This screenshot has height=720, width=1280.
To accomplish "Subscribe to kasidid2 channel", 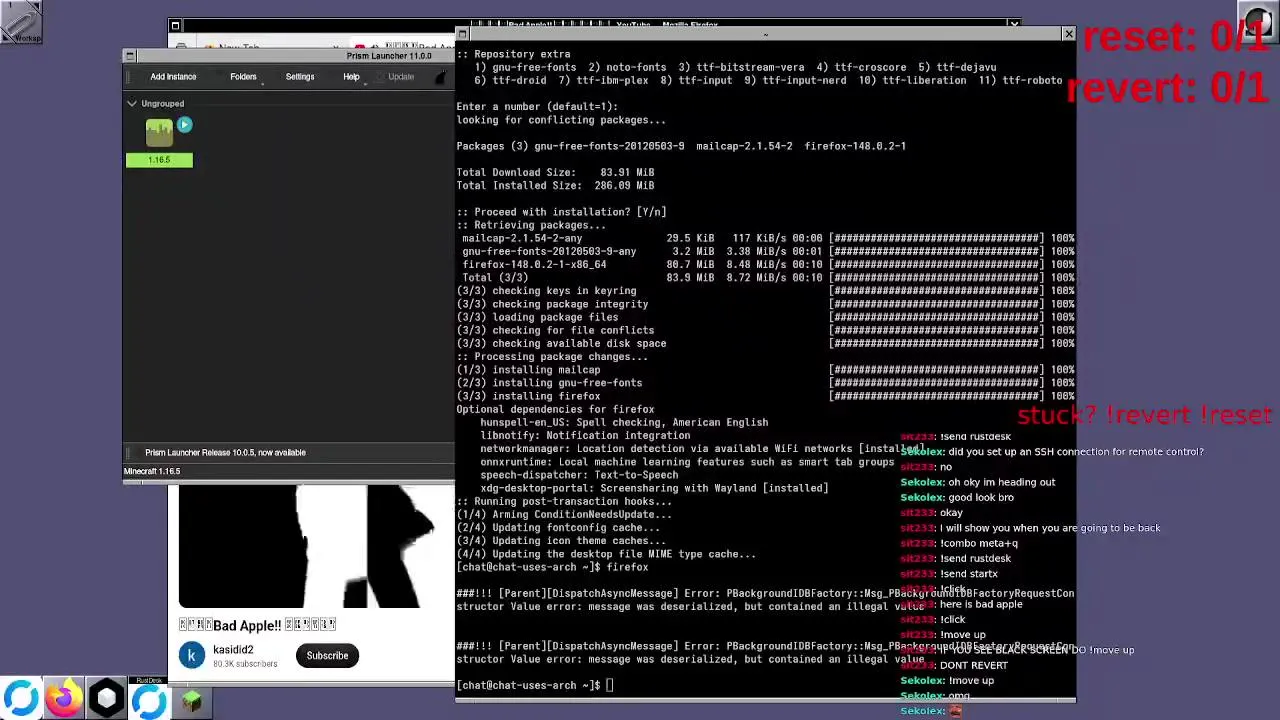I will [x=327, y=656].
